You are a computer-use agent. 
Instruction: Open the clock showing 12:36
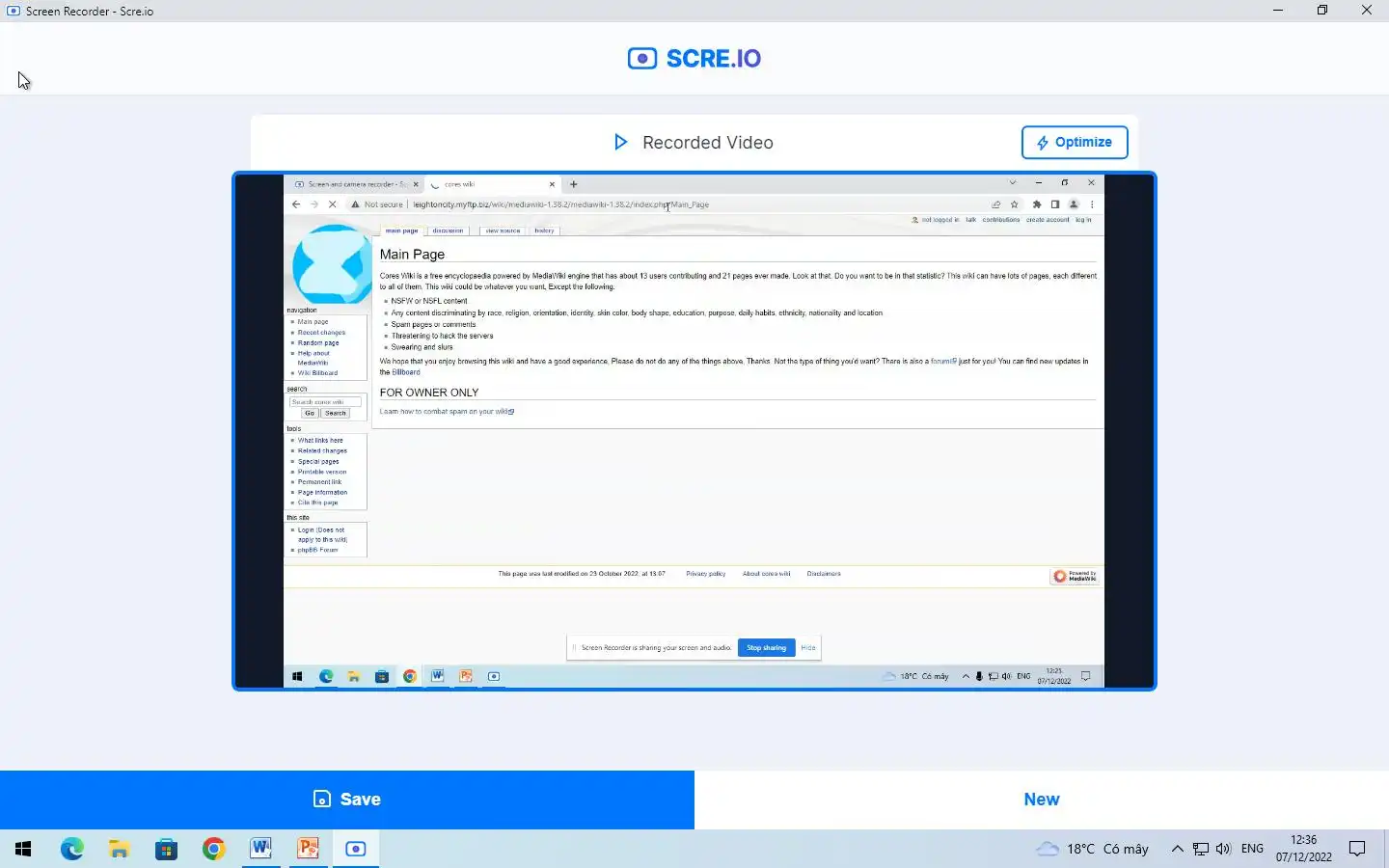tap(1303, 849)
